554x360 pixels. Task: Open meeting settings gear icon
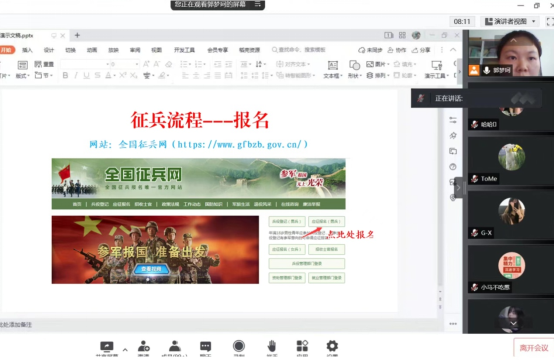[332, 346]
